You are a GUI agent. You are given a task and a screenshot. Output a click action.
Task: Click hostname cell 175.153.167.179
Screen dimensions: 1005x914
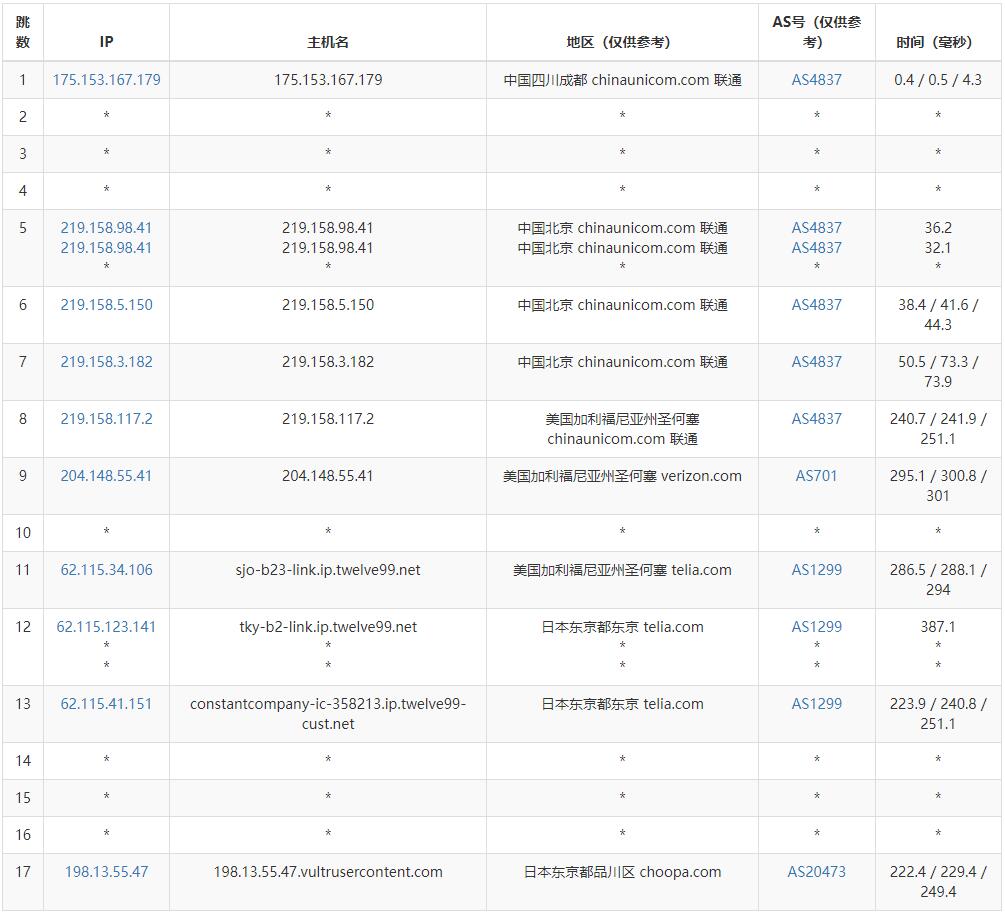(328, 80)
